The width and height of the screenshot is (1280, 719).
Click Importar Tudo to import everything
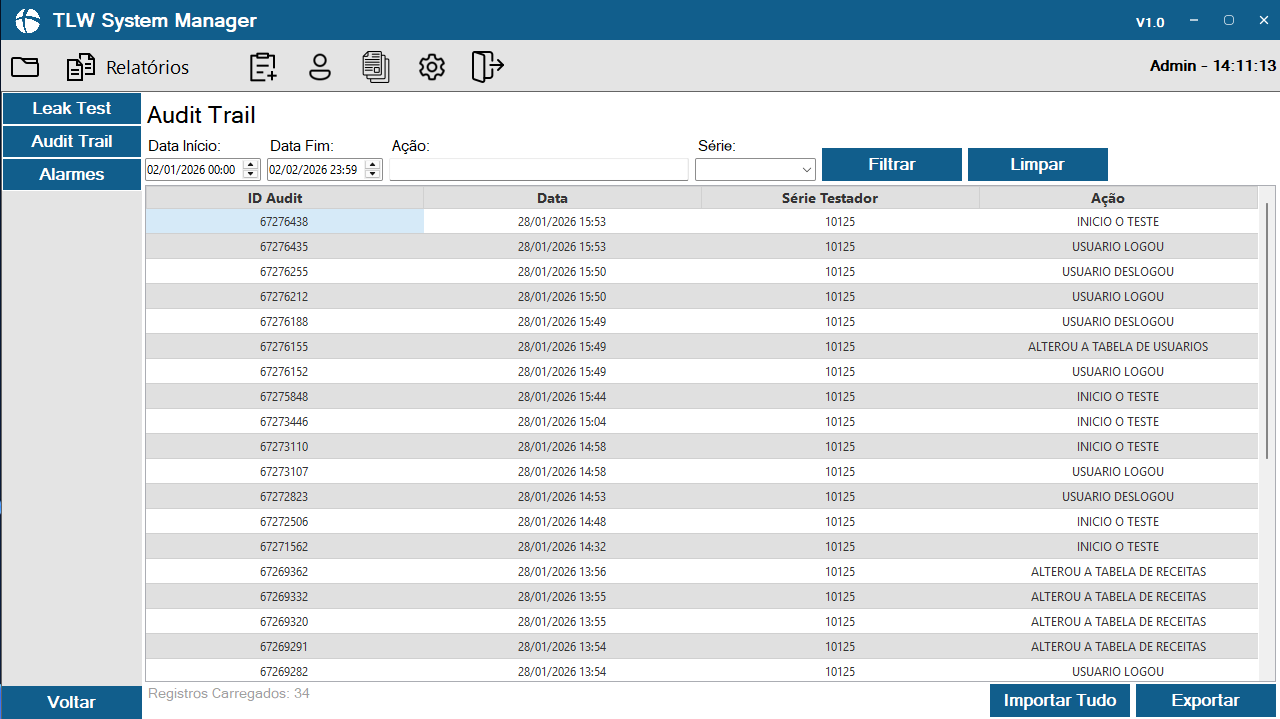pyautogui.click(x=1060, y=700)
